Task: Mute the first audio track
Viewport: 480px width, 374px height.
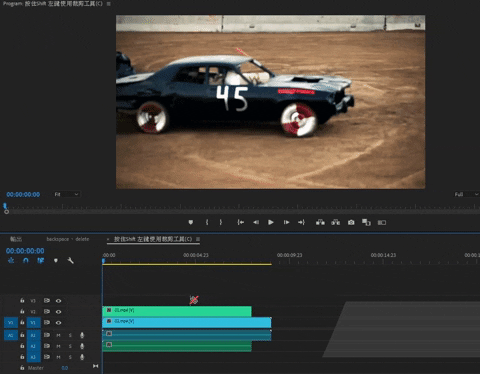Action: click(58, 335)
